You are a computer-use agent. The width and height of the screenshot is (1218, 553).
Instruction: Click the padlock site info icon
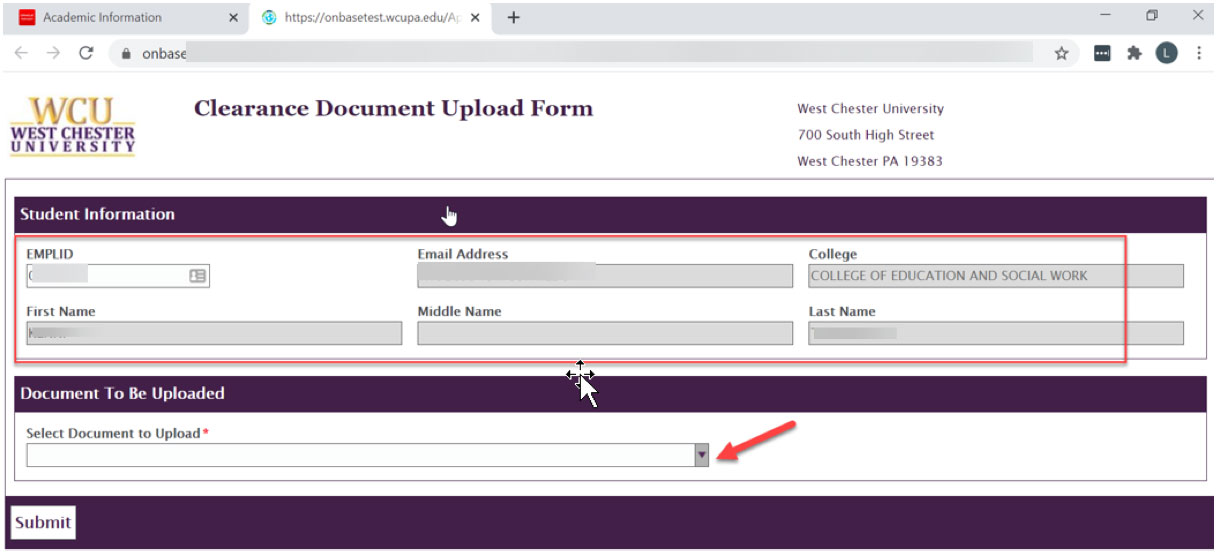coord(126,54)
